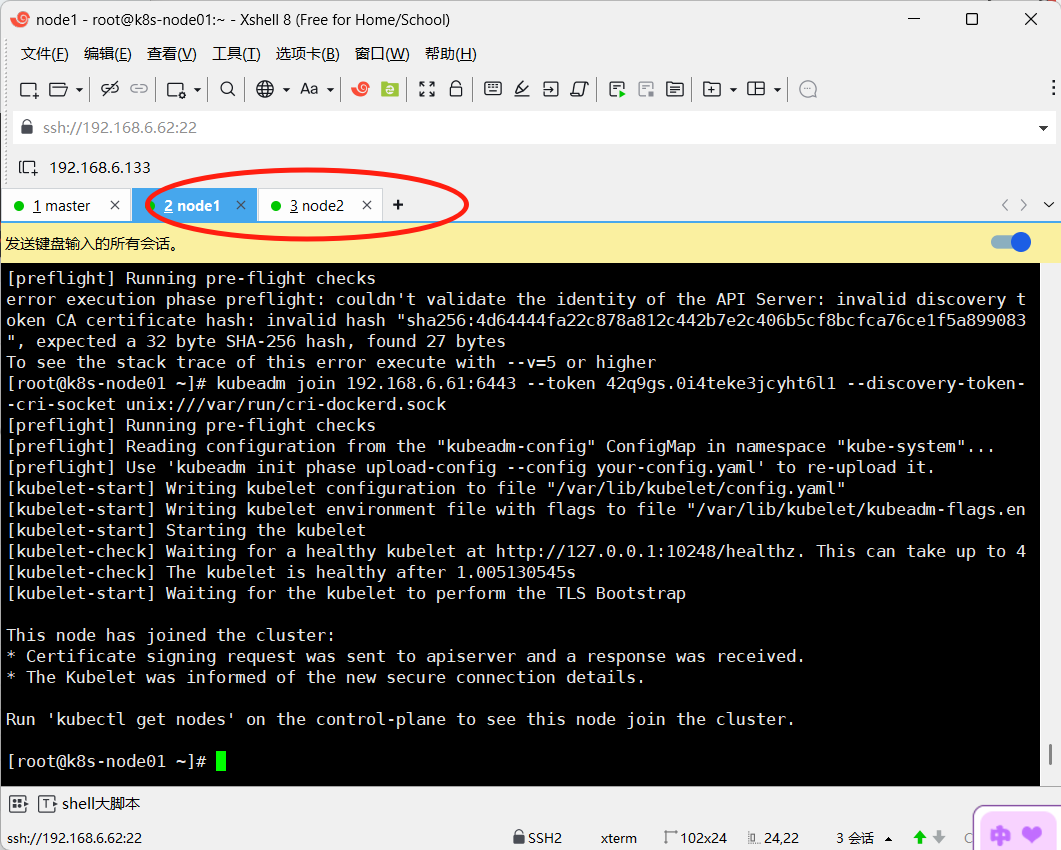Image resolution: width=1061 pixels, height=850 pixels.
Task: Expand the Open Session folder dropdown arrow
Action: [79, 89]
